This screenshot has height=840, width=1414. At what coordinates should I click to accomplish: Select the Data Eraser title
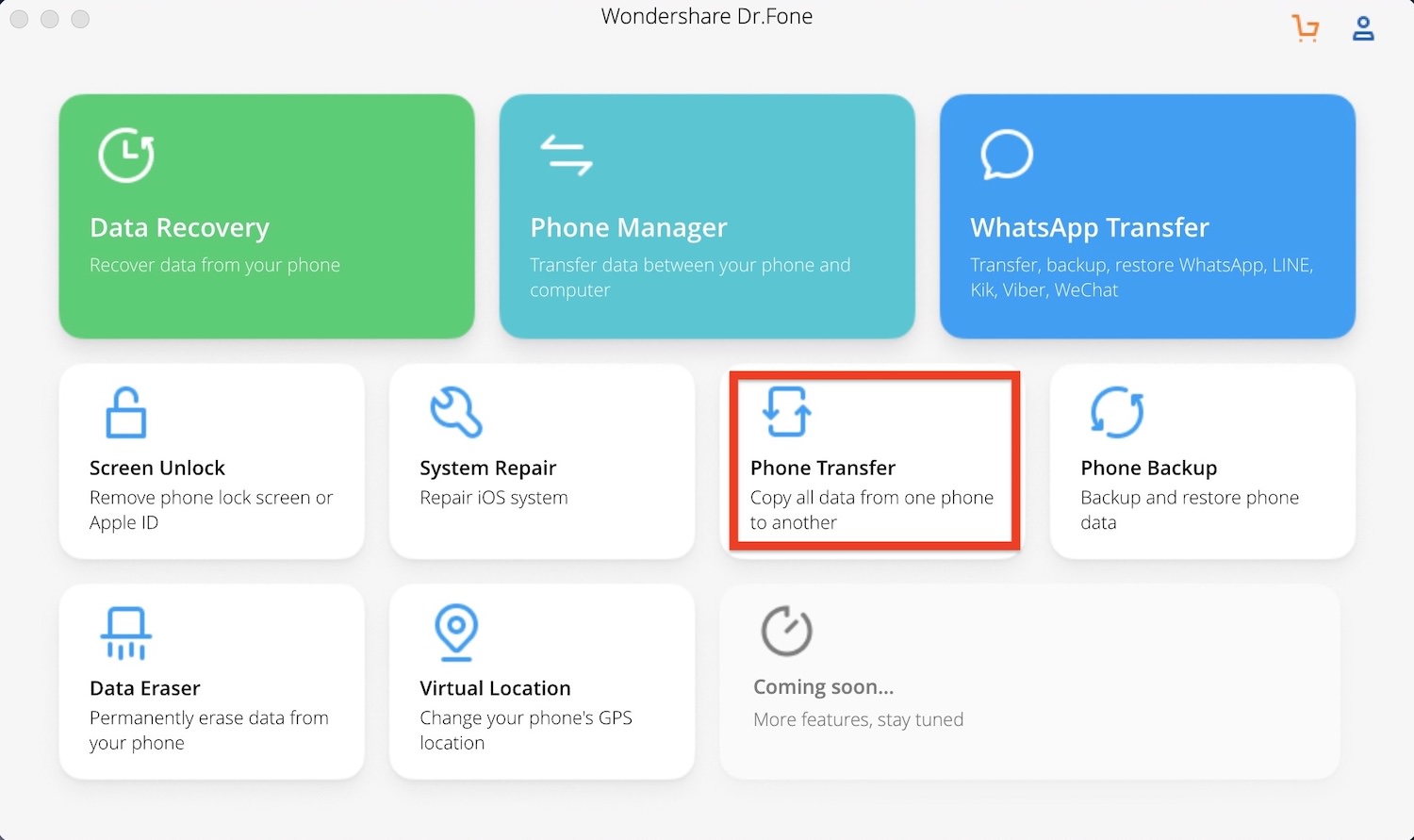pos(145,688)
